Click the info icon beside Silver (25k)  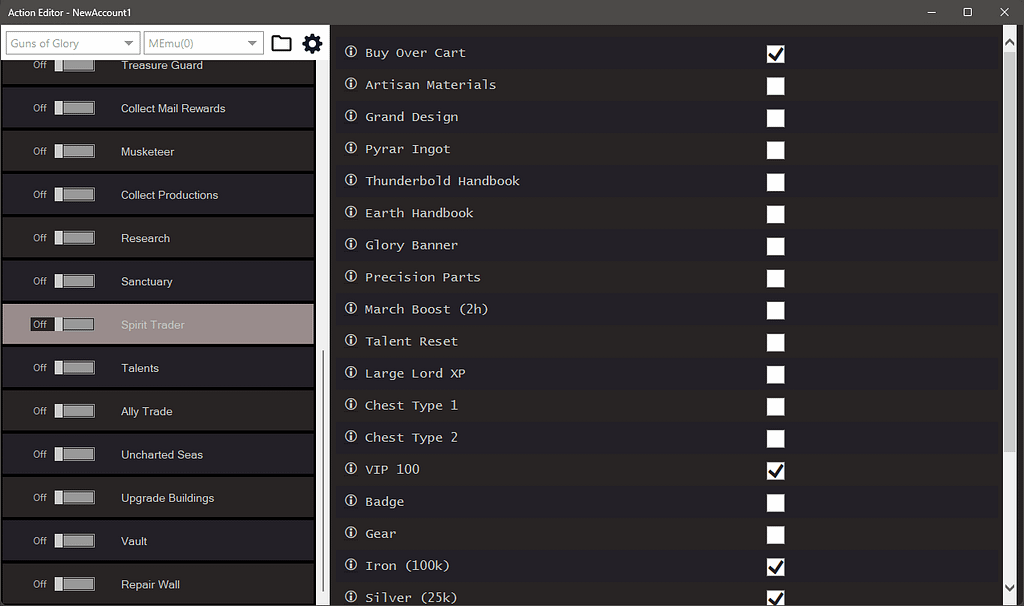(349, 597)
